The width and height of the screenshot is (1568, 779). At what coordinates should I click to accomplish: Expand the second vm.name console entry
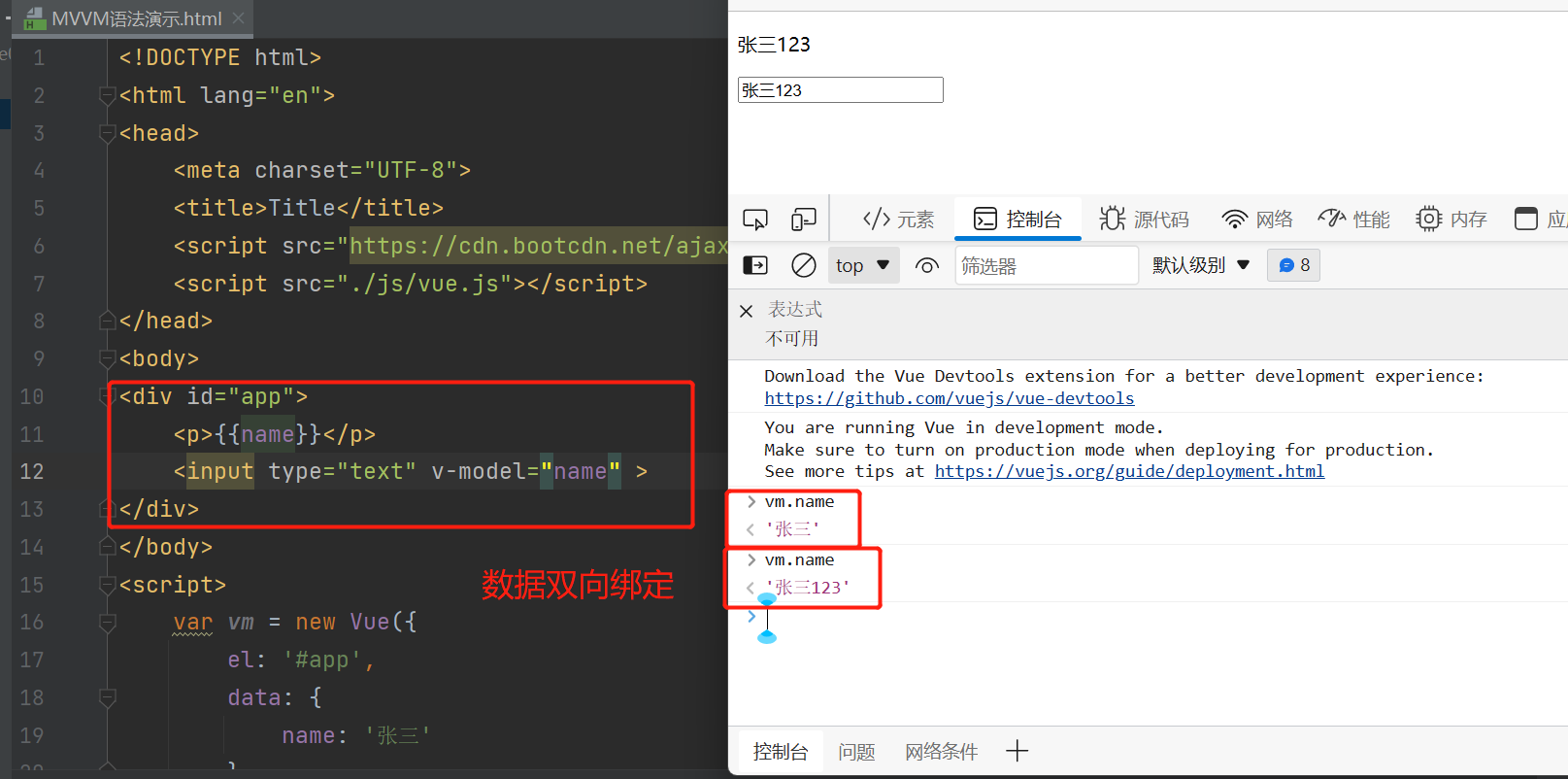pos(751,560)
